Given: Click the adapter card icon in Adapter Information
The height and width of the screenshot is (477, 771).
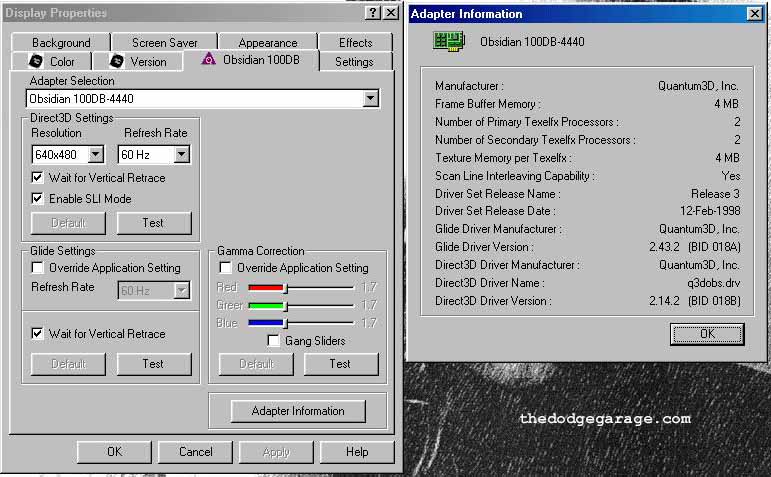Looking at the screenshot, I should tap(448, 41).
